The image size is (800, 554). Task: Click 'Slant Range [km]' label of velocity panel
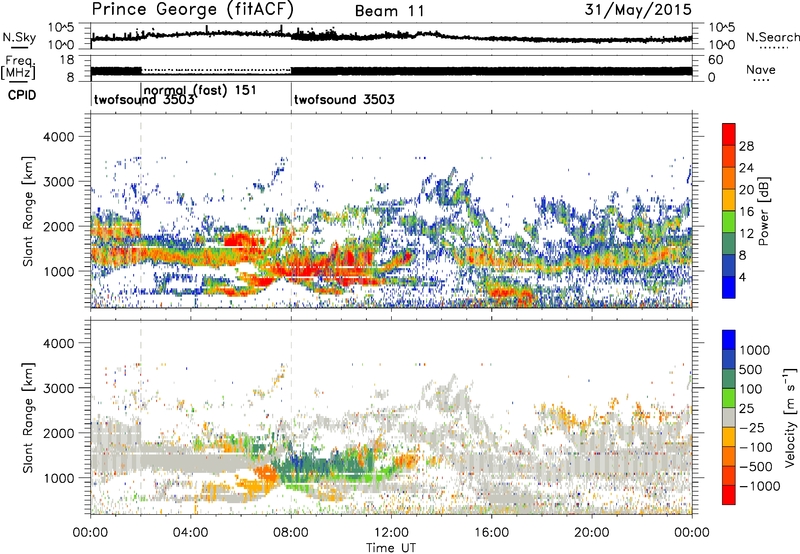click(x=29, y=417)
